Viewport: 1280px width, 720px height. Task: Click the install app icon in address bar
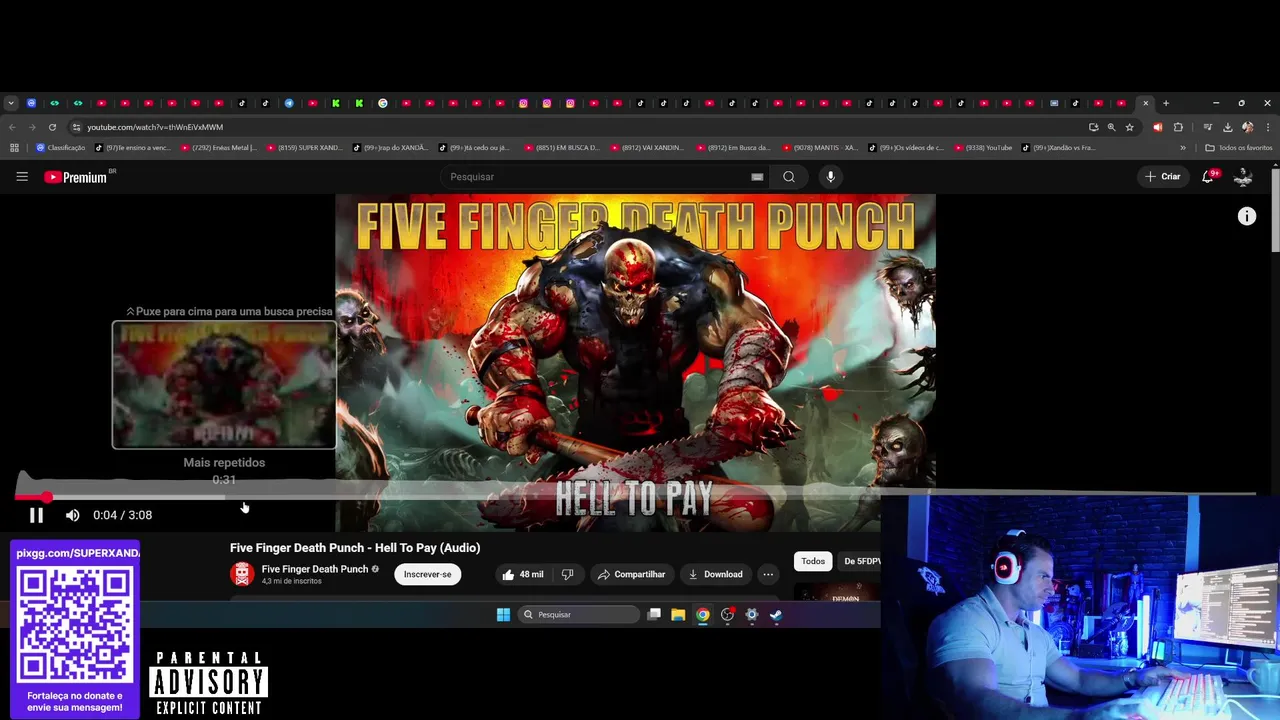(1093, 127)
